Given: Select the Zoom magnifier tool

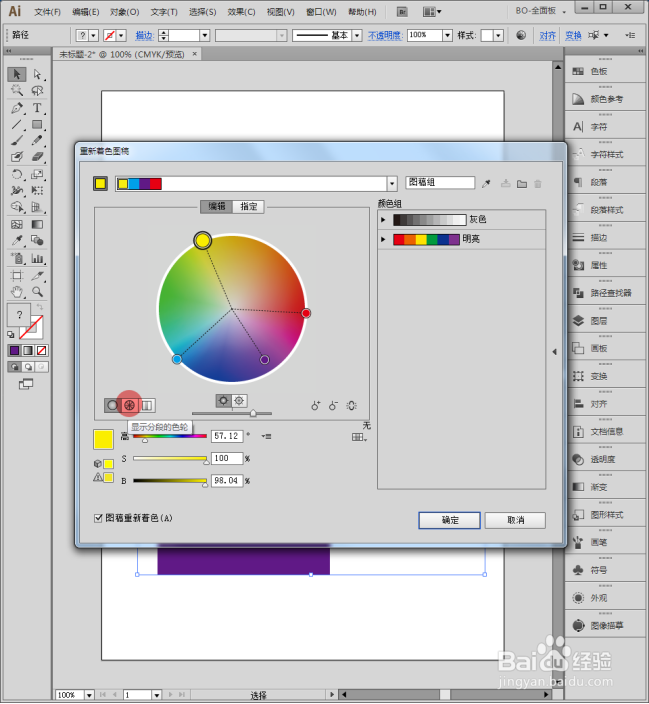Looking at the screenshot, I should click(x=37, y=292).
